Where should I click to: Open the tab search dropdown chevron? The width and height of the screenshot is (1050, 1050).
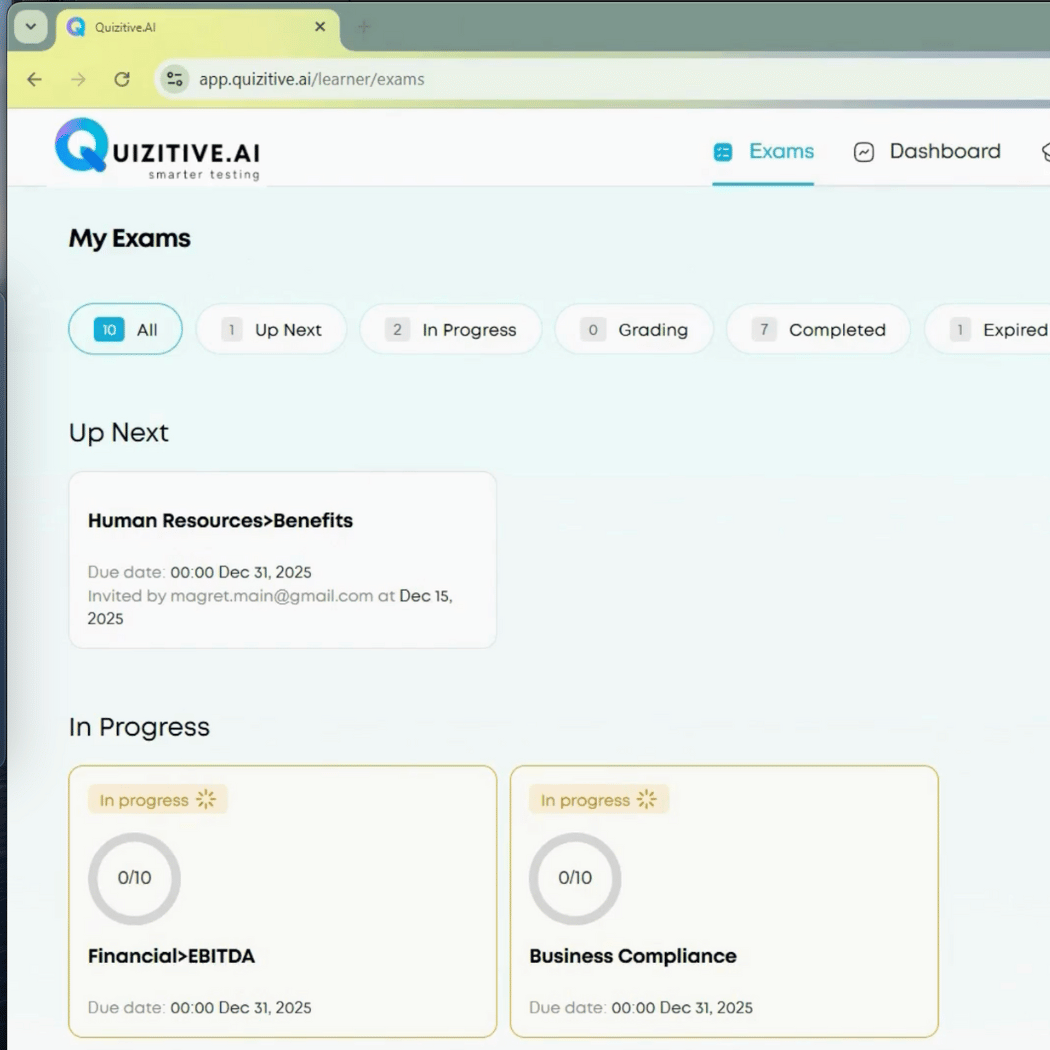[x=31, y=27]
